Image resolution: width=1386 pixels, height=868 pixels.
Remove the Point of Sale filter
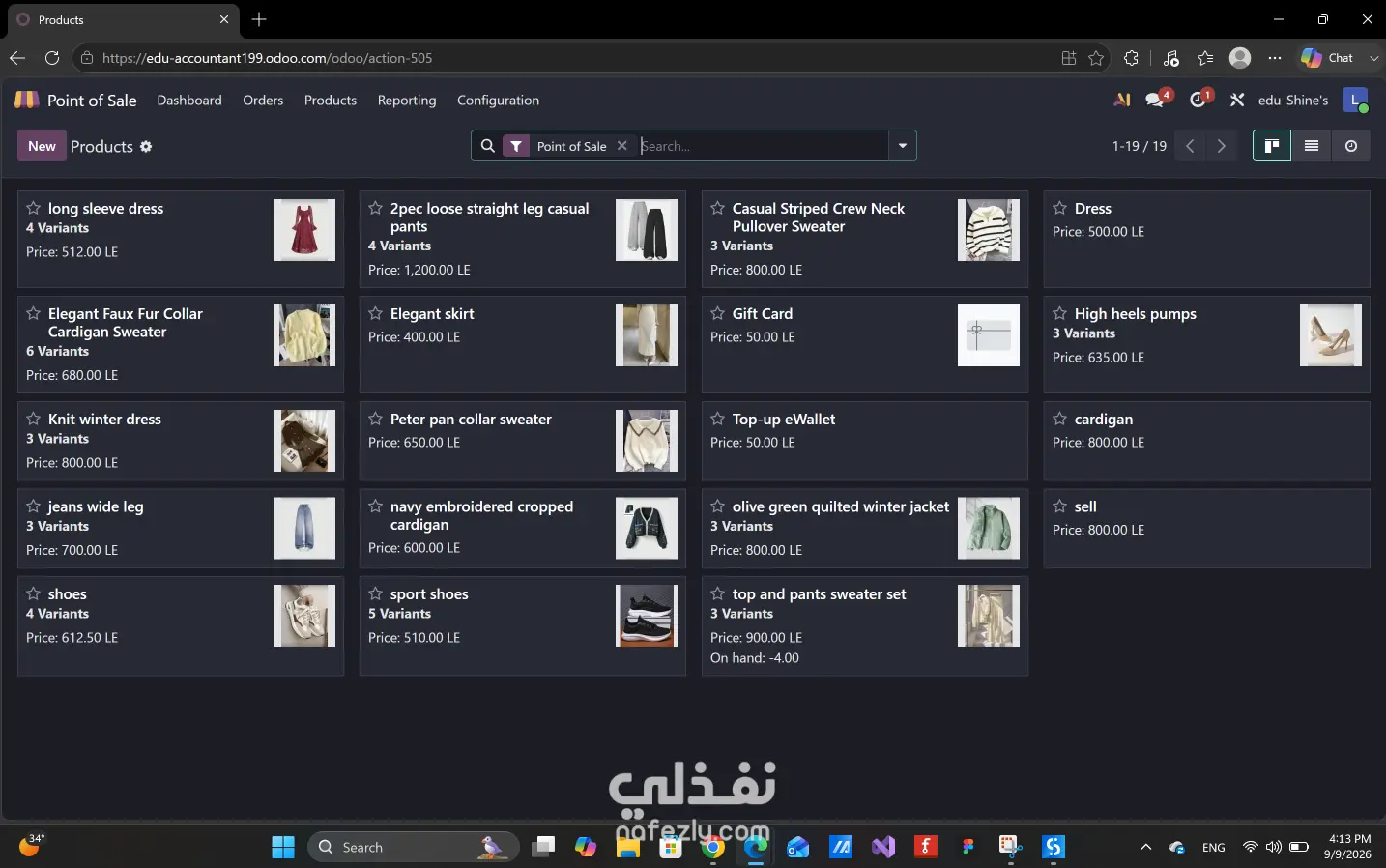click(622, 146)
